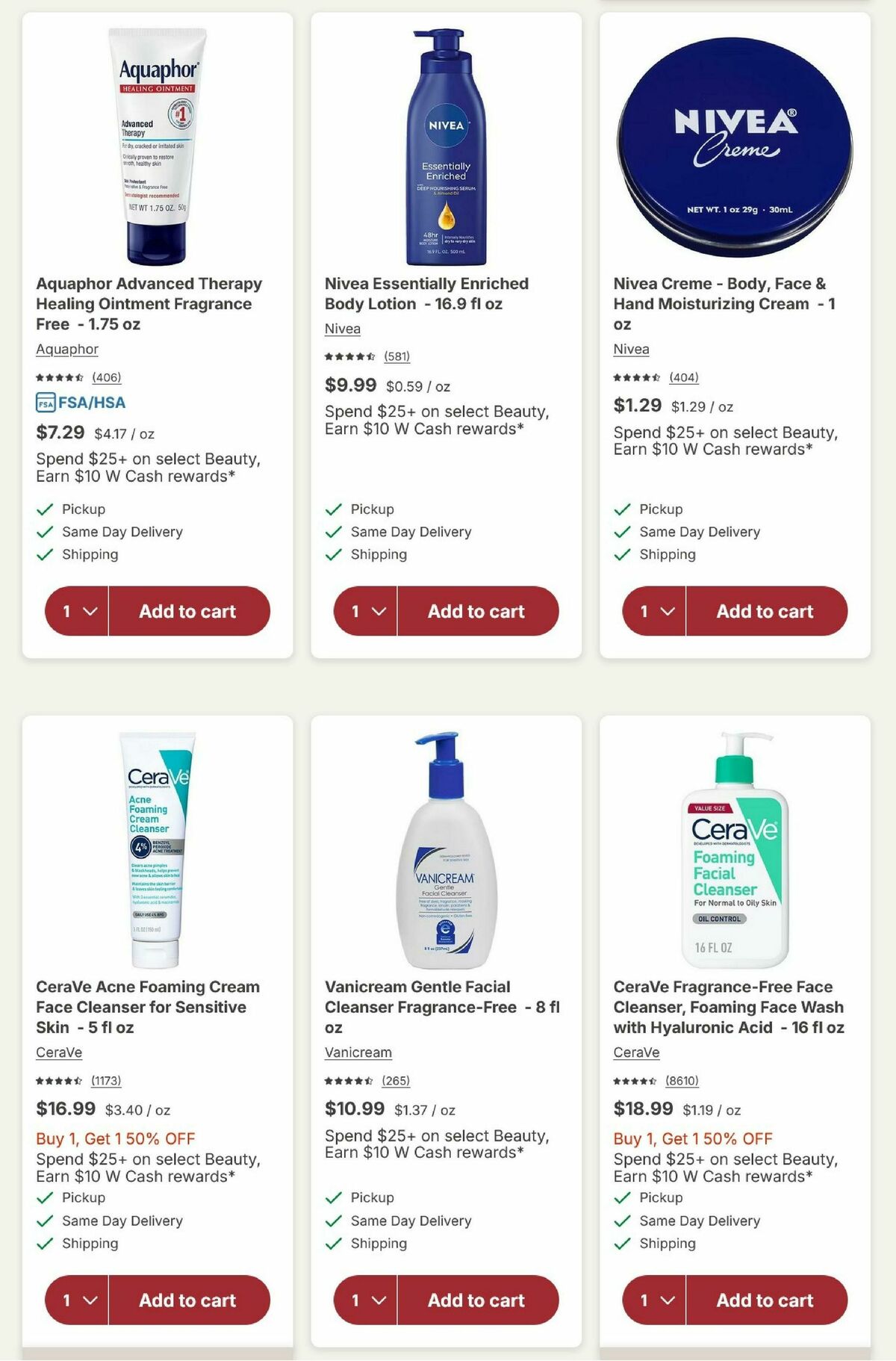
Task: Add the Nivea Creme to cart
Action: click(x=765, y=611)
